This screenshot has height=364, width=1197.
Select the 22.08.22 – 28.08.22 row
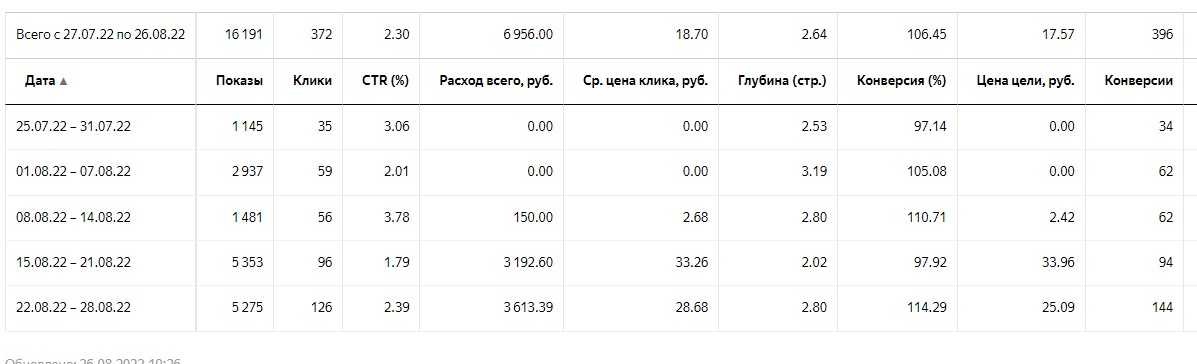click(x=594, y=308)
